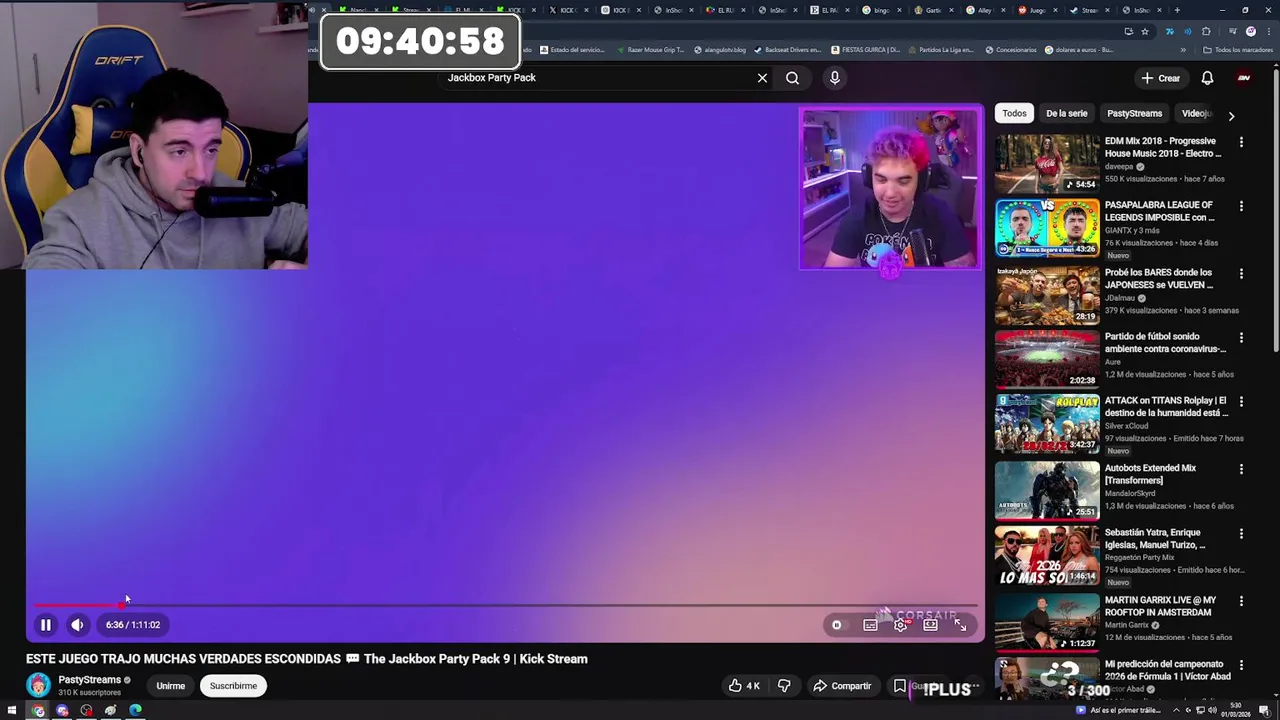Open MARTIN GARRIX LIVE title link

pos(1160,606)
